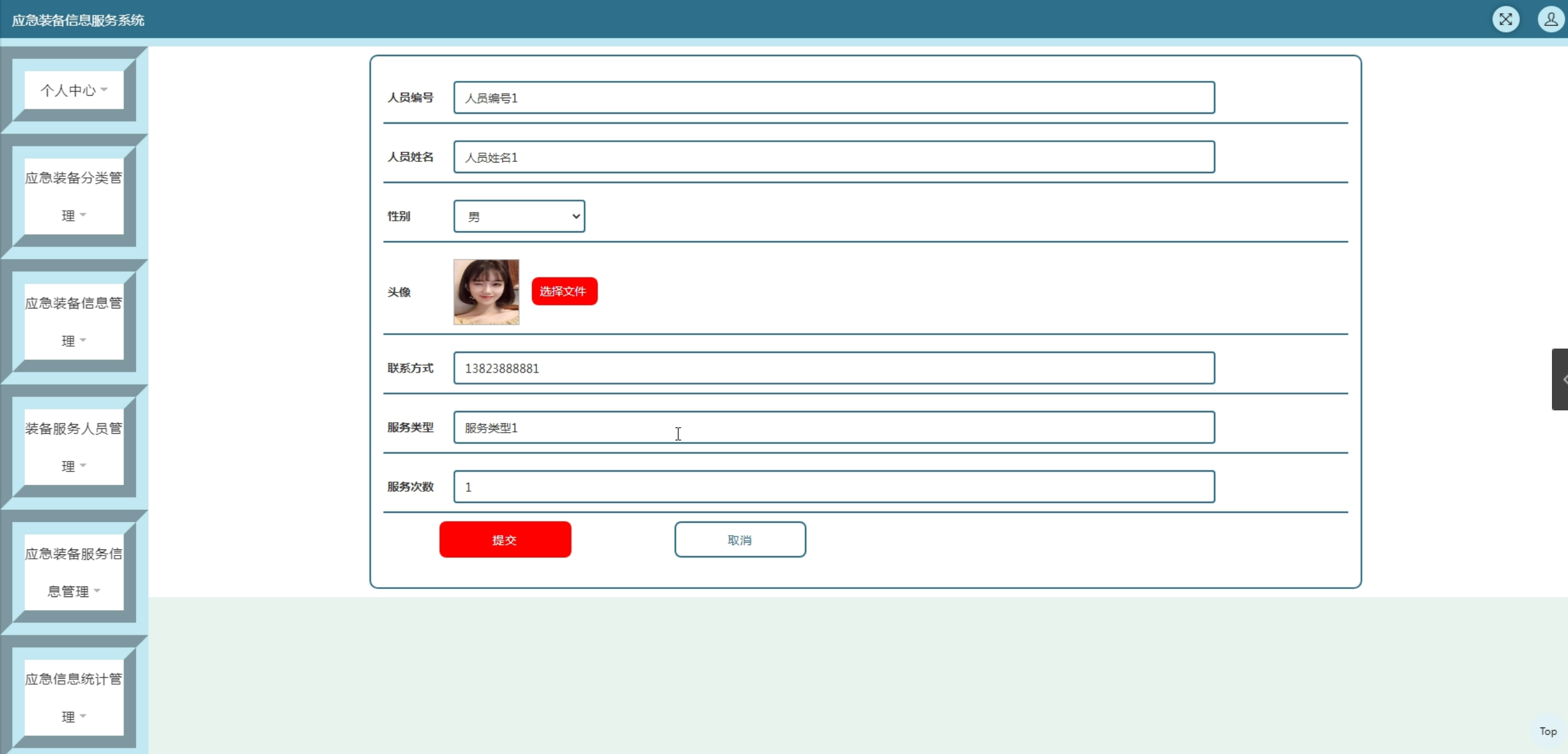Click the red 提交 submit button
This screenshot has height=754, width=1568.
pyautogui.click(x=505, y=540)
